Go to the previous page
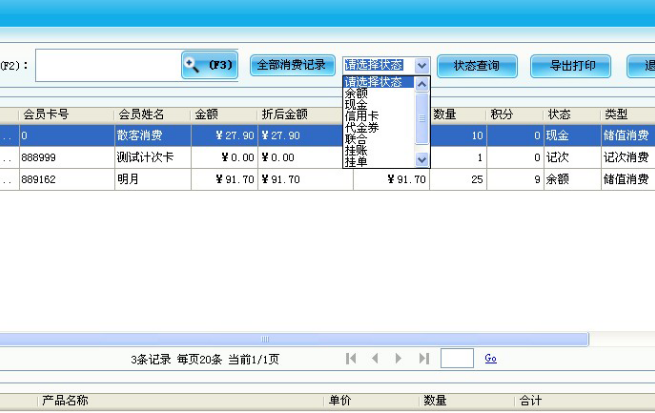Viewport: 655px width, 413px height. click(x=375, y=358)
